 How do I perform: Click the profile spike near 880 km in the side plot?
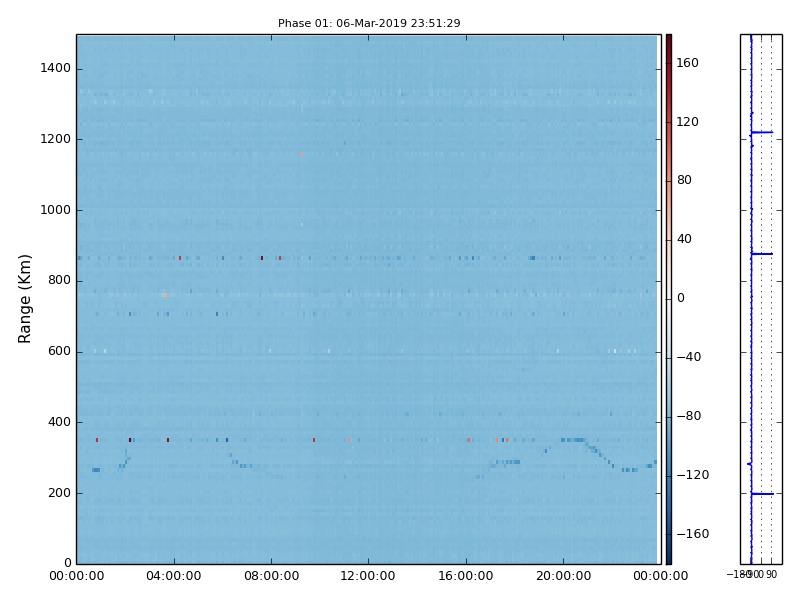point(762,254)
